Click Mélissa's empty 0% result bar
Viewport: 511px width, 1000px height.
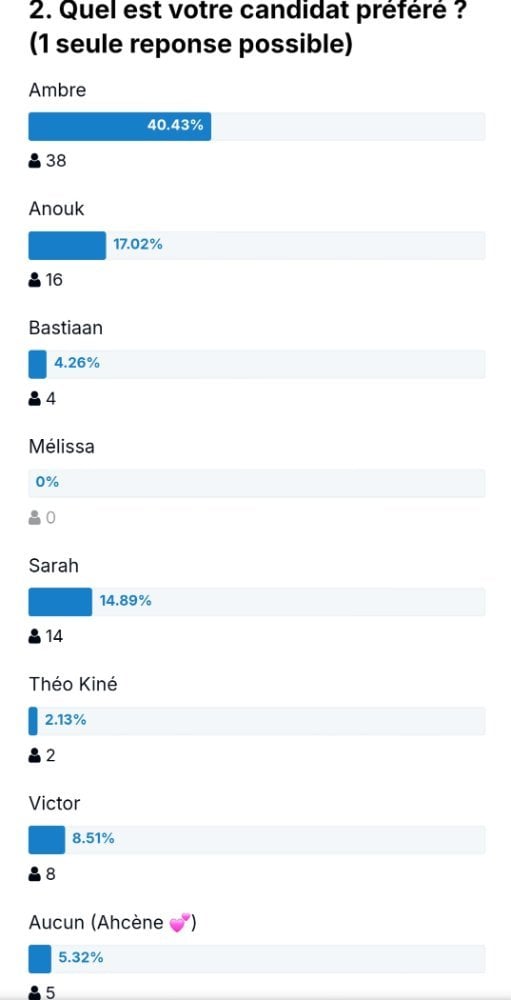coord(256,483)
